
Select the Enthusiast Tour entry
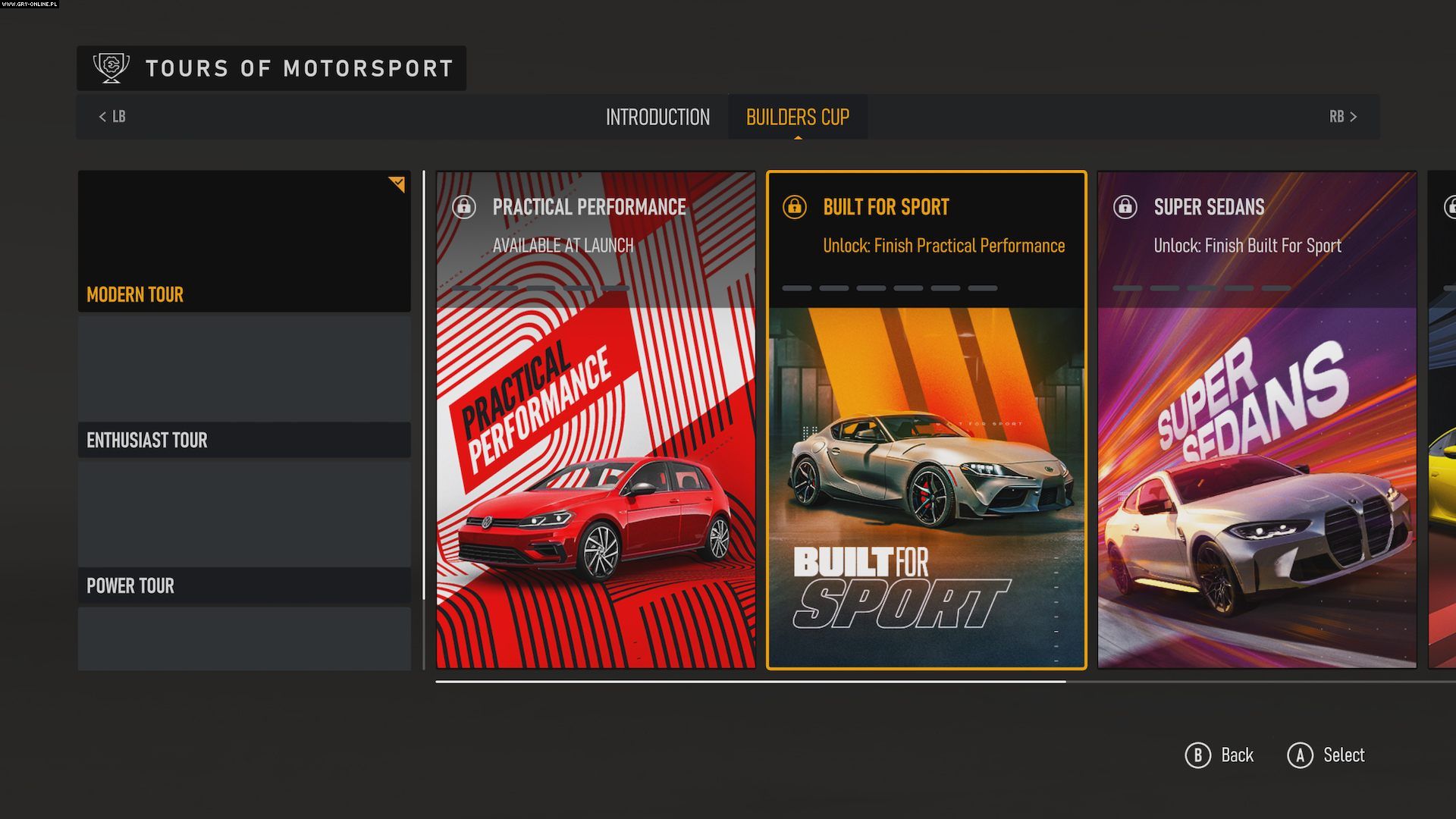(x=244, y=388)
